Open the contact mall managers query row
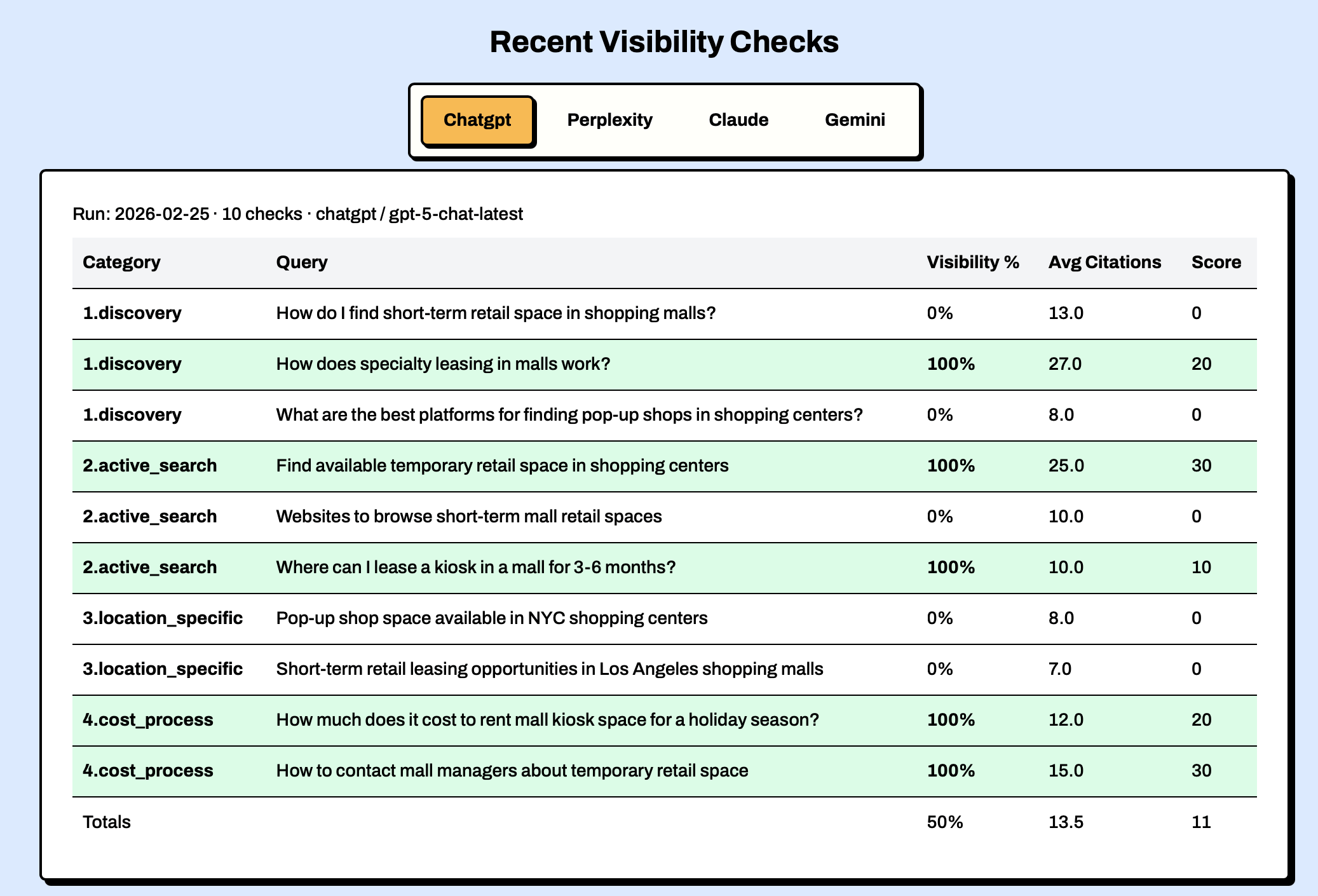The image size is (1318, 896). click(x=512, y=771)
